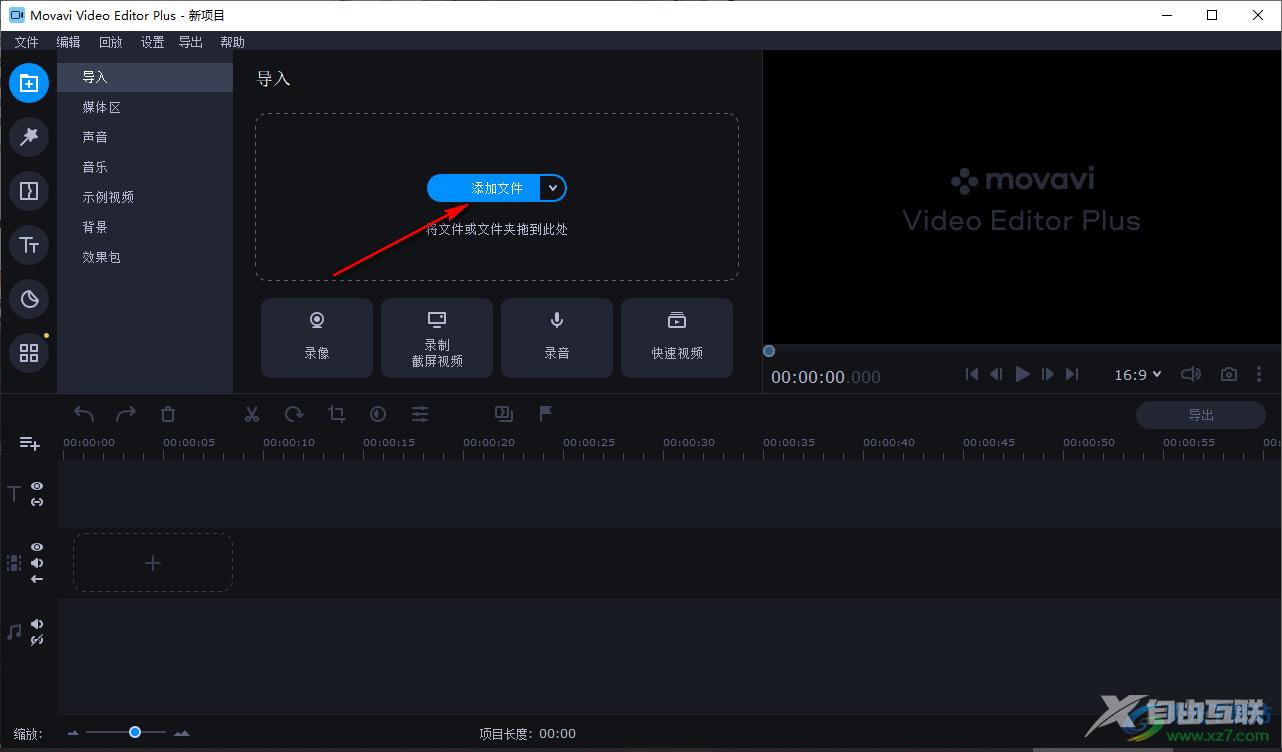Click the Export button above timeline
The image size is (1282, 752).
pos(1201,415)
